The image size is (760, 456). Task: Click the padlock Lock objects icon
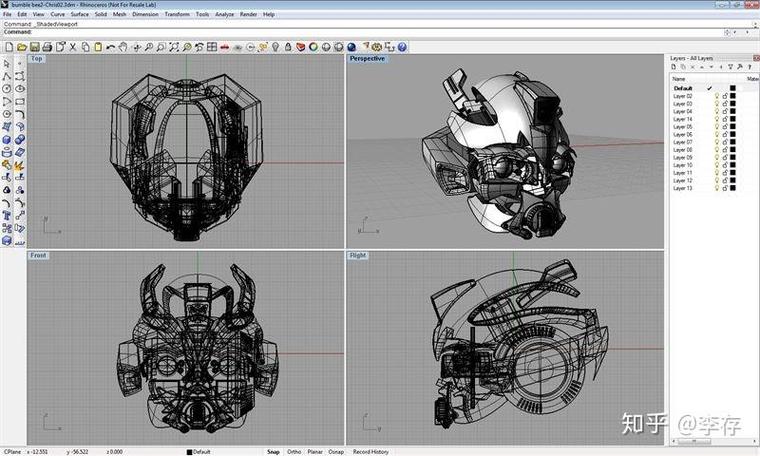[288, 47]
